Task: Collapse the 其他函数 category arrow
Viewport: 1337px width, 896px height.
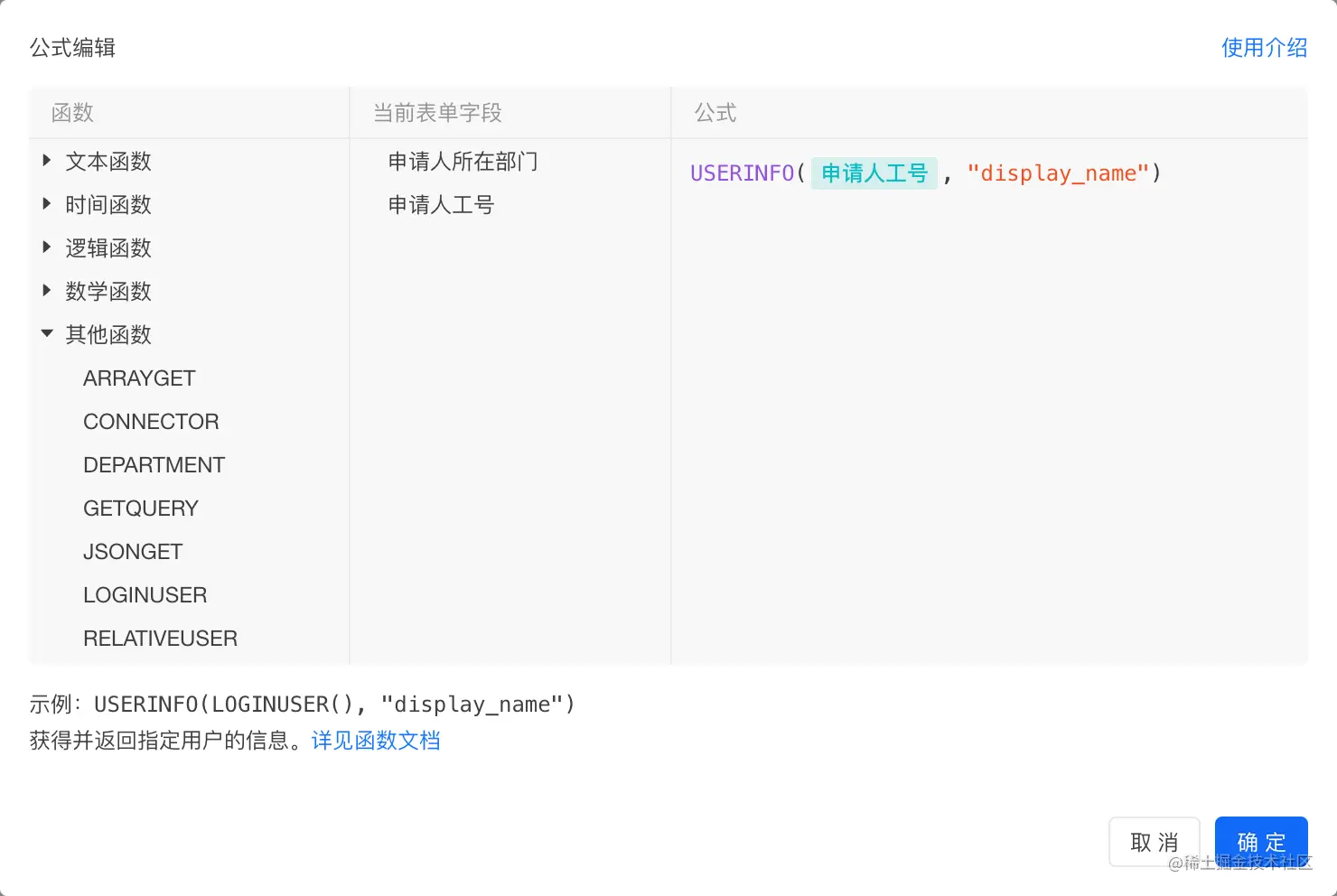Action: coord(47,334)
